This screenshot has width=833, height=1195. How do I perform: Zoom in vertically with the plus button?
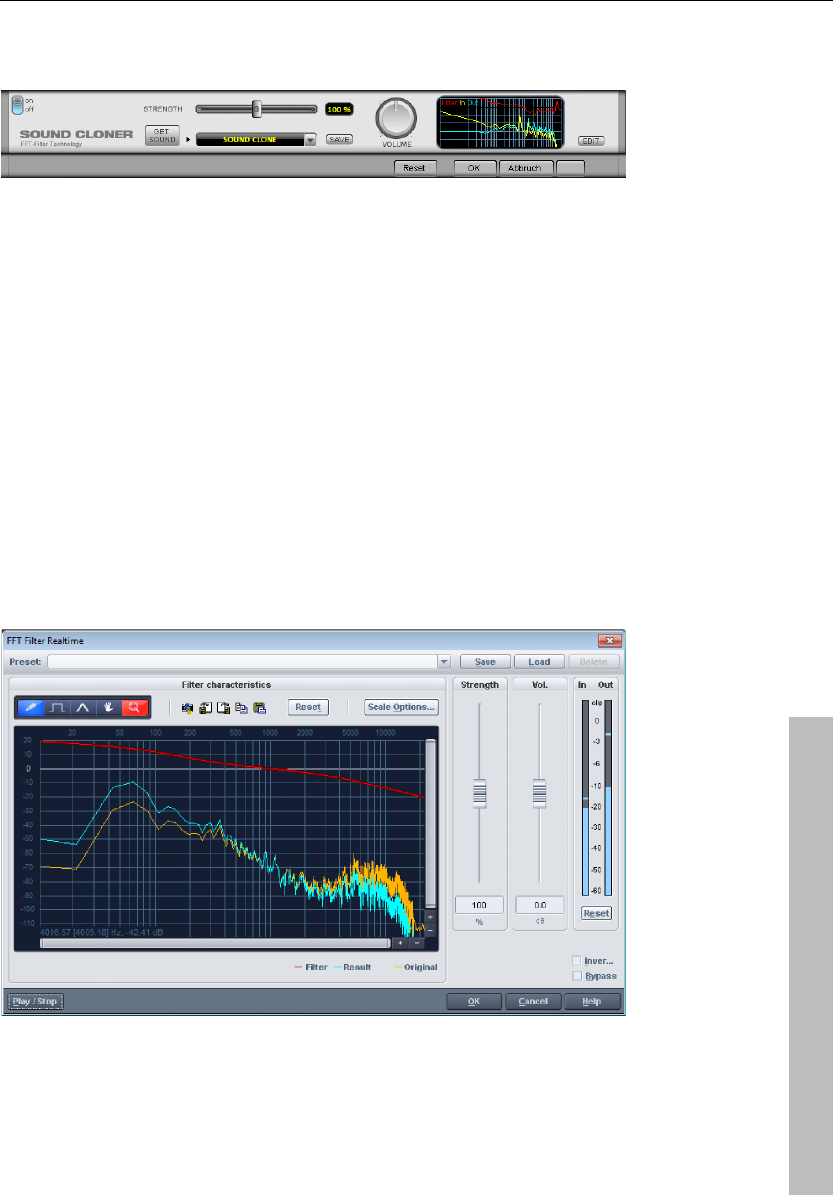pyautogui.click(x=431, y=918)
